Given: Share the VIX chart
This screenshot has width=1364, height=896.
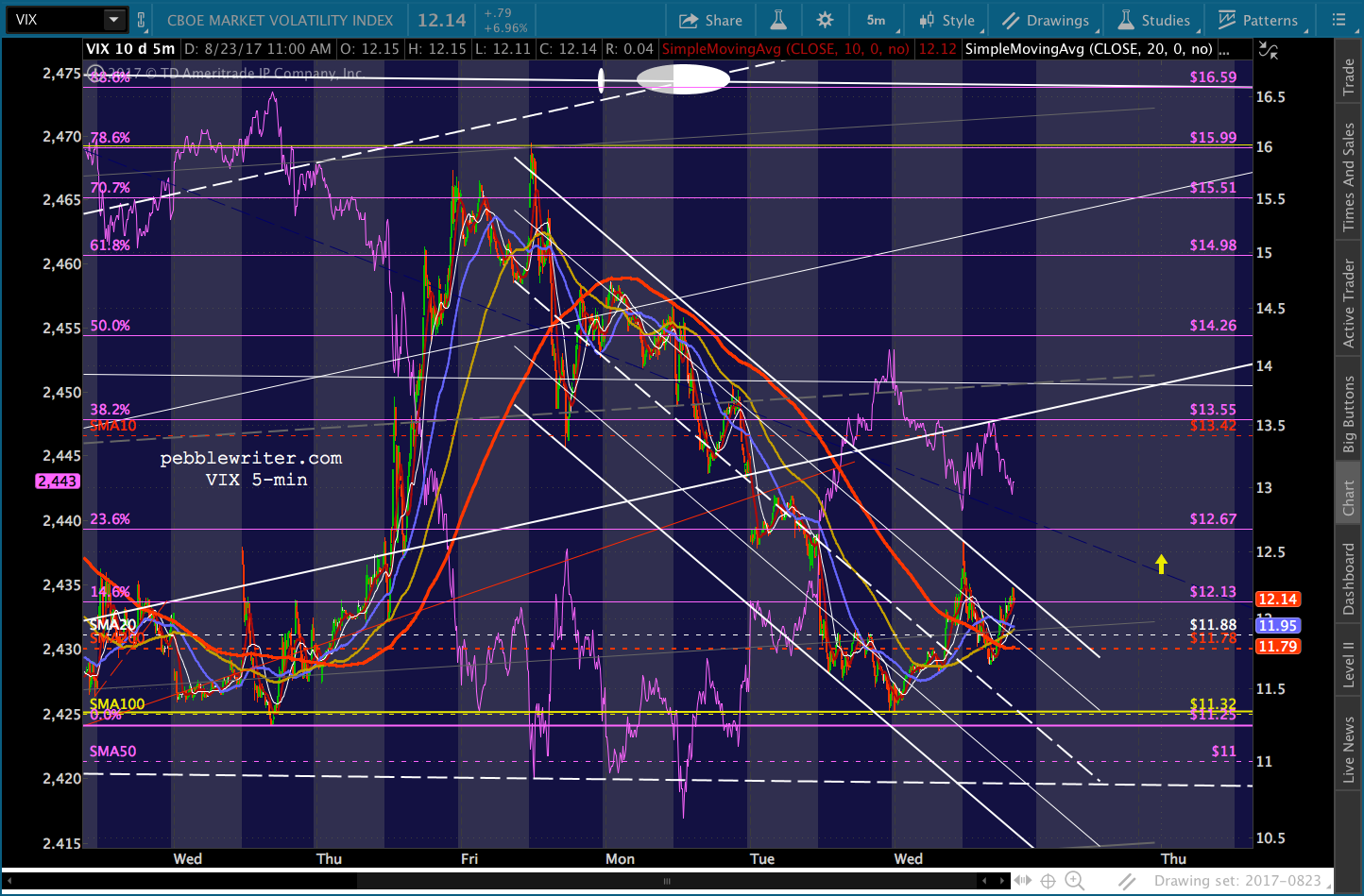Looking at the screenshot, I should tap(710, 20).
